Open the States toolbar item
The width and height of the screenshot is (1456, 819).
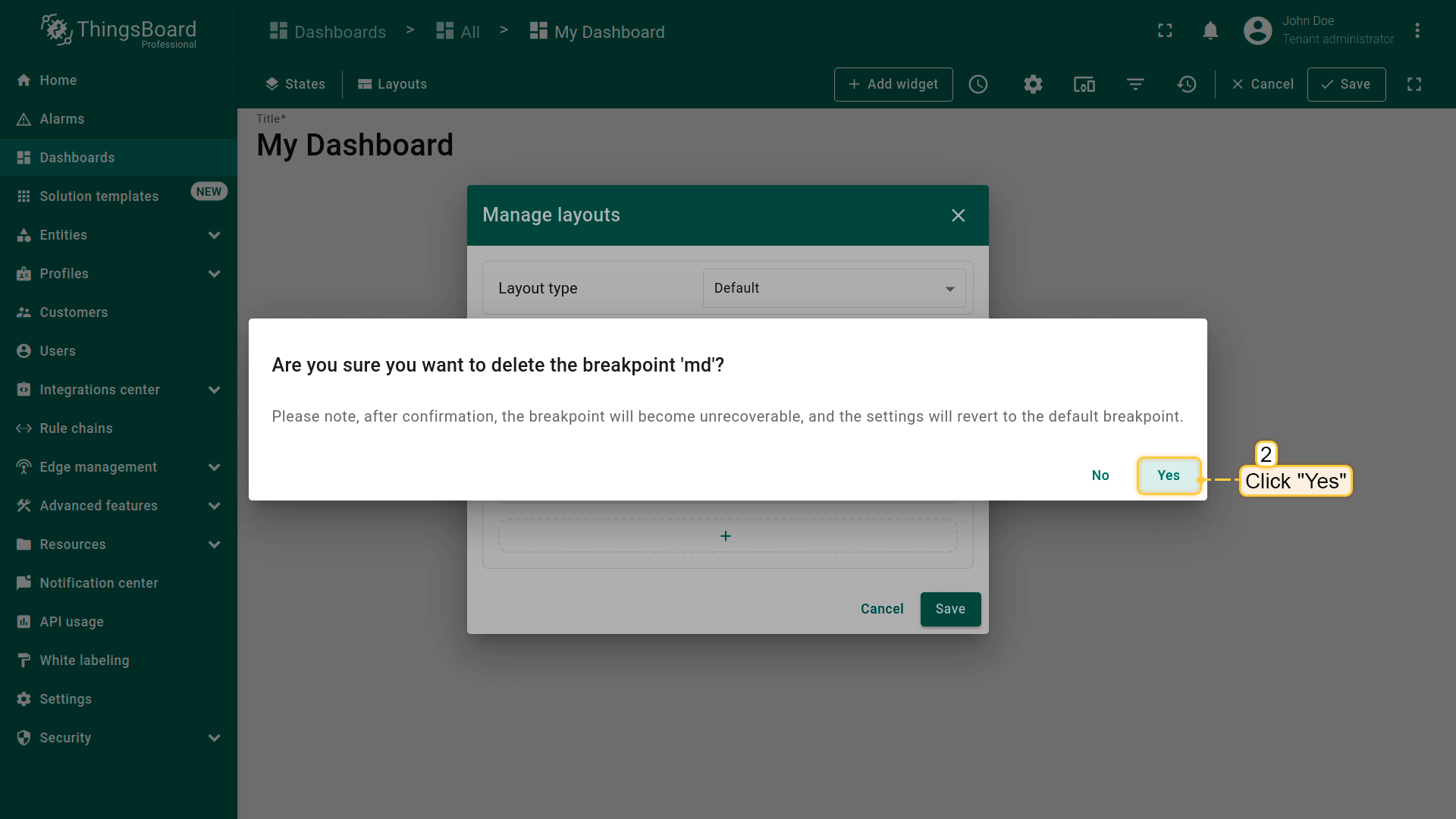pos(295,84)
